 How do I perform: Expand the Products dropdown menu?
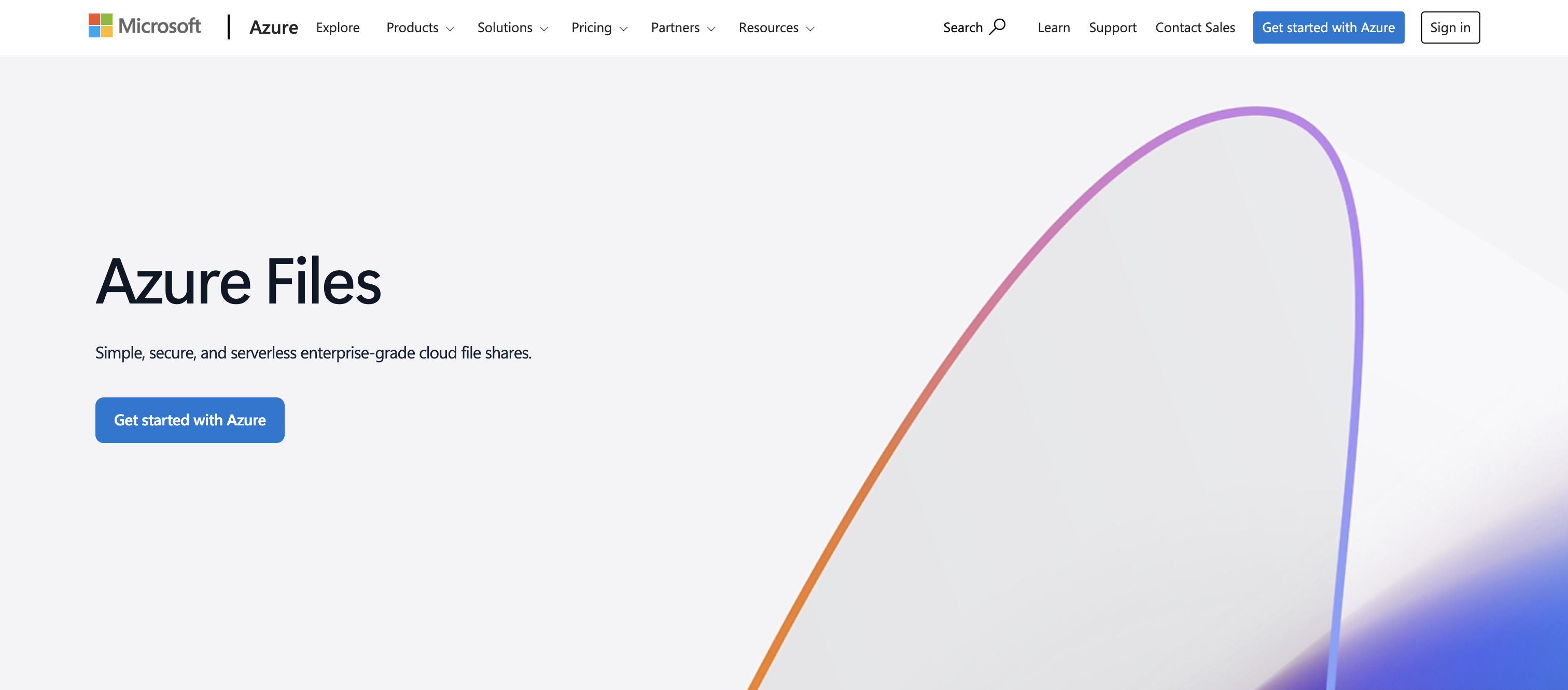(x=412, y=27)
